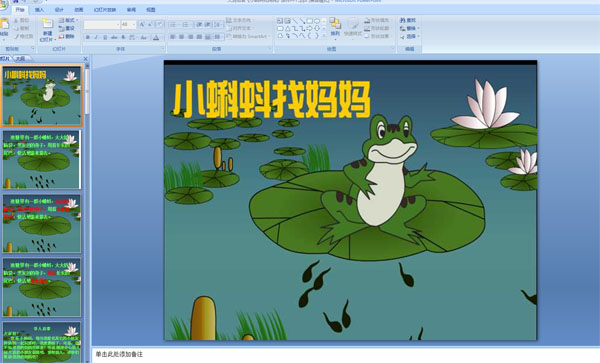The width and height of the screenshot is (600, 363).
Task: Open the Review (审阅) ribbon tab
Action: (x=131, y=10)
